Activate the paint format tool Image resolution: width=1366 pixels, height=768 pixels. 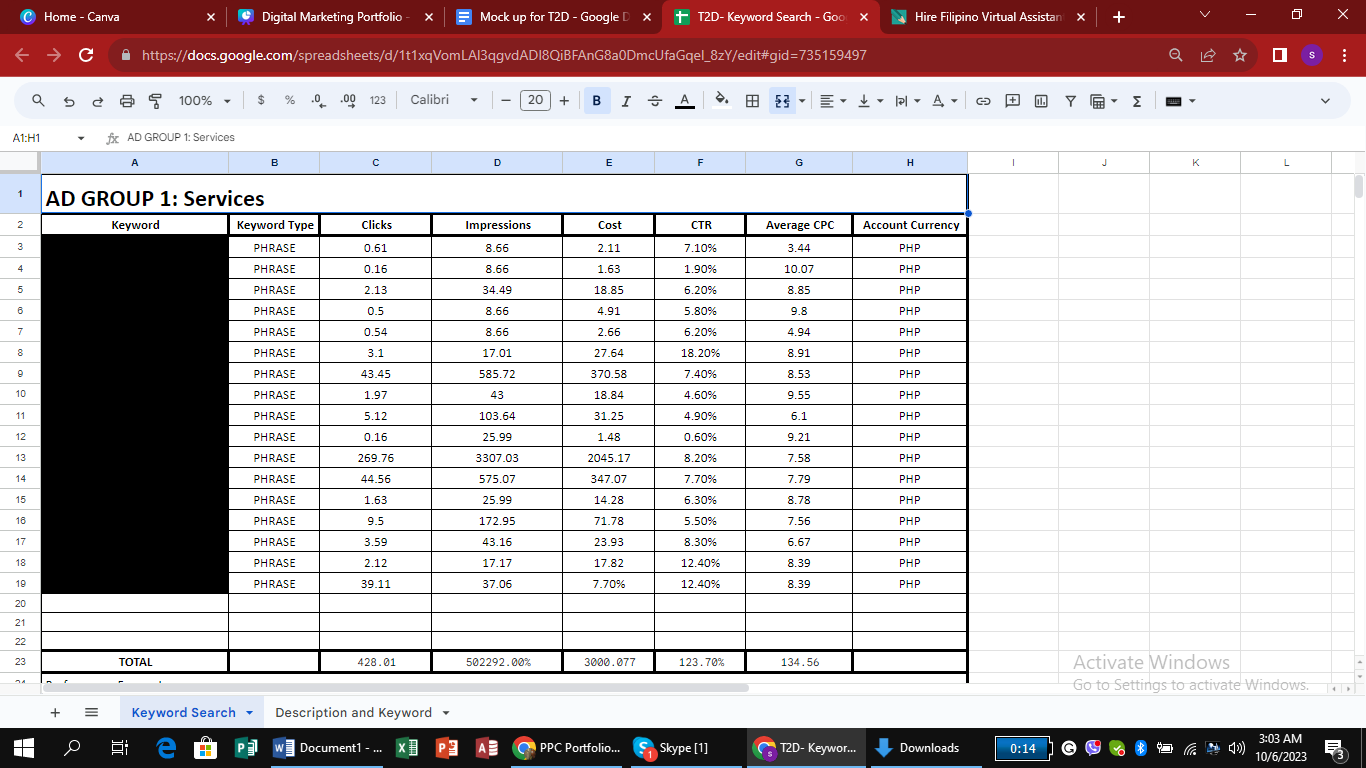point(155,101)
